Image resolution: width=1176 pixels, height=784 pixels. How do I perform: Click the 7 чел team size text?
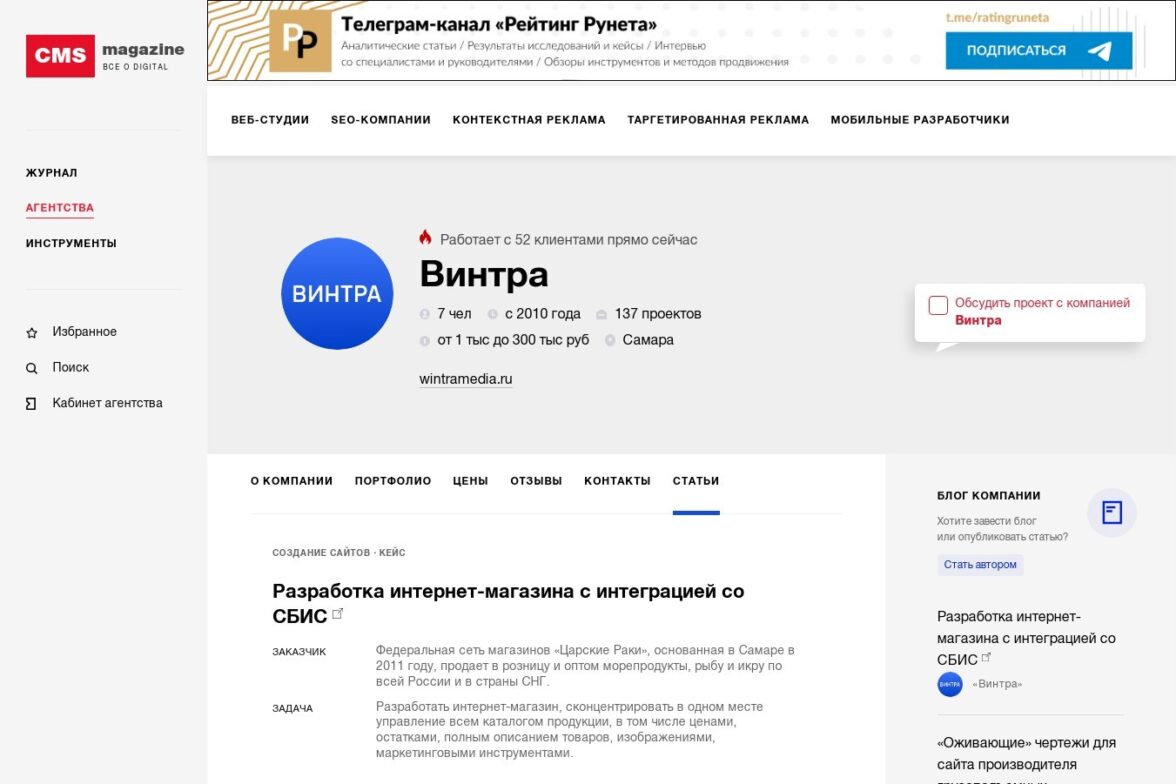pos(454,314)
